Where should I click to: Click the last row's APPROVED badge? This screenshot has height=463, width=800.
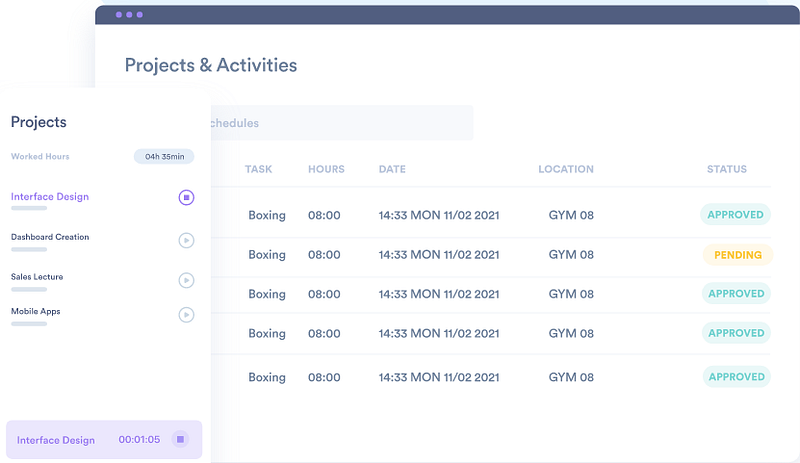coord(736,377)
